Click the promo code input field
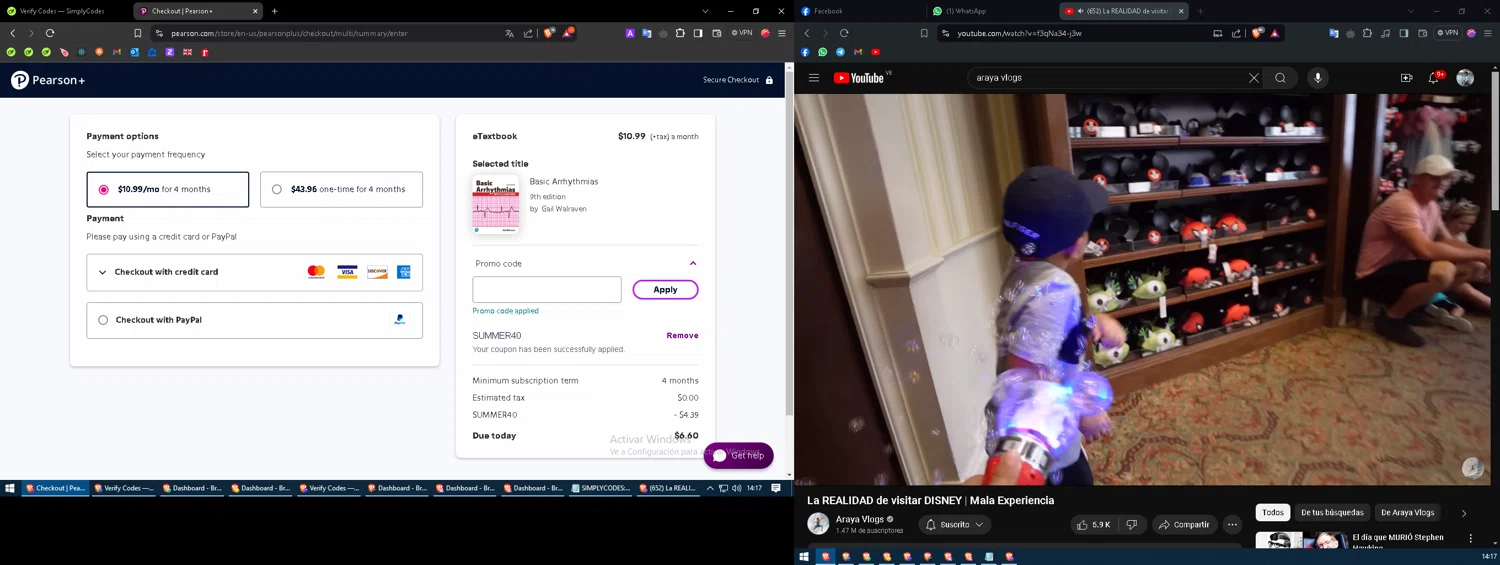The width and height of the screenshot is (1500, 565). click(547, 290)
